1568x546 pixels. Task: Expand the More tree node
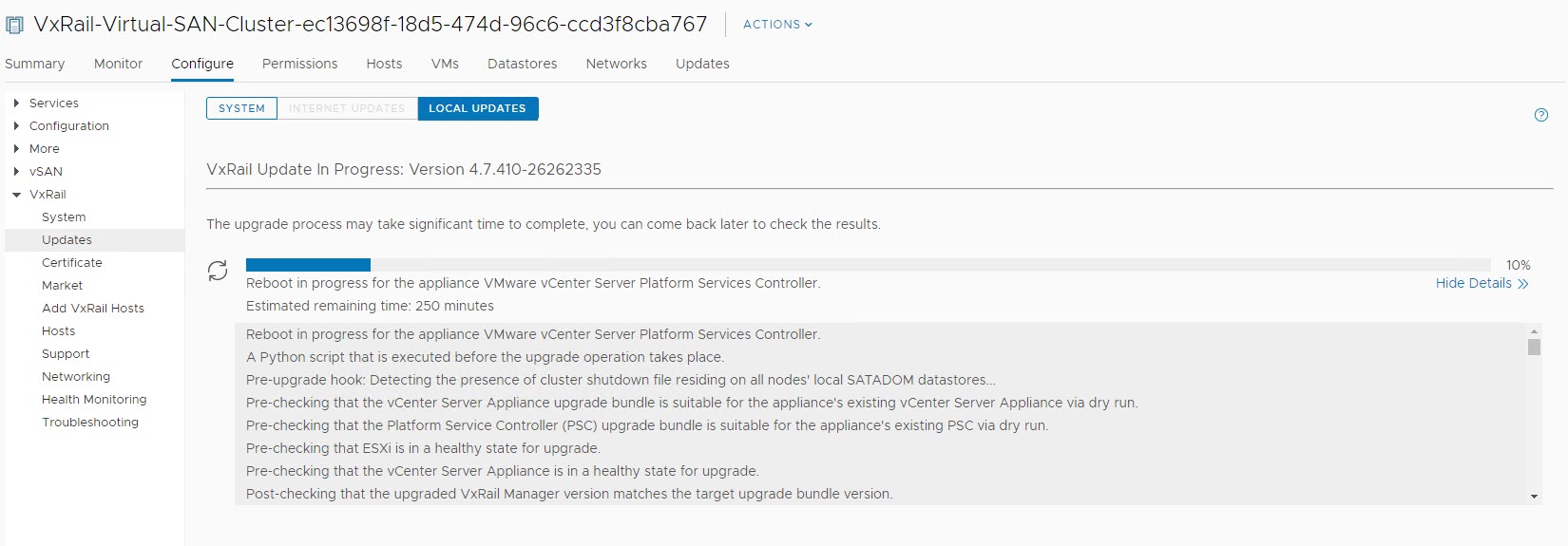coord(16,148)
